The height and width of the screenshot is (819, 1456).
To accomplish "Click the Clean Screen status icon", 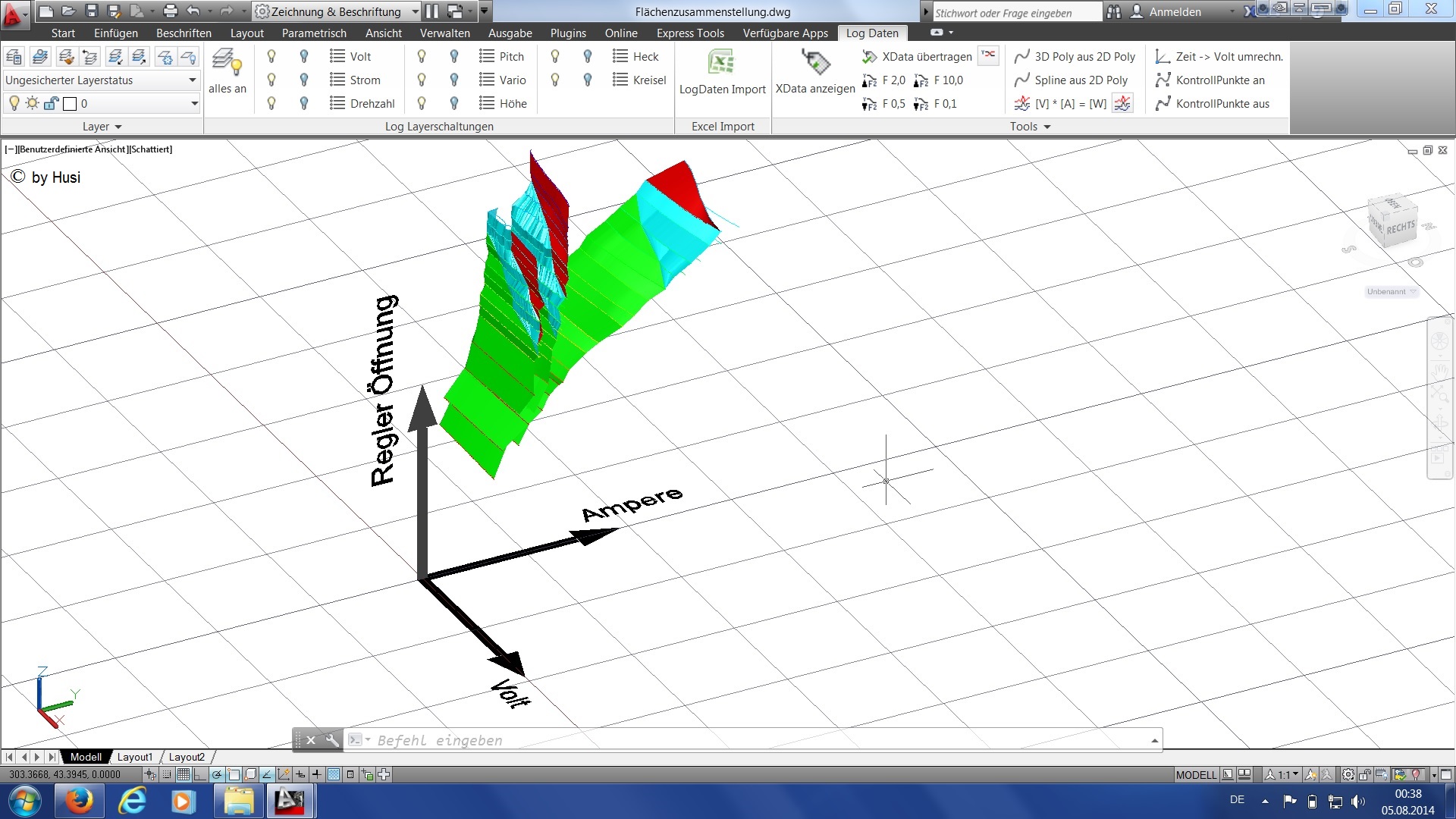I will [1446, 774].
